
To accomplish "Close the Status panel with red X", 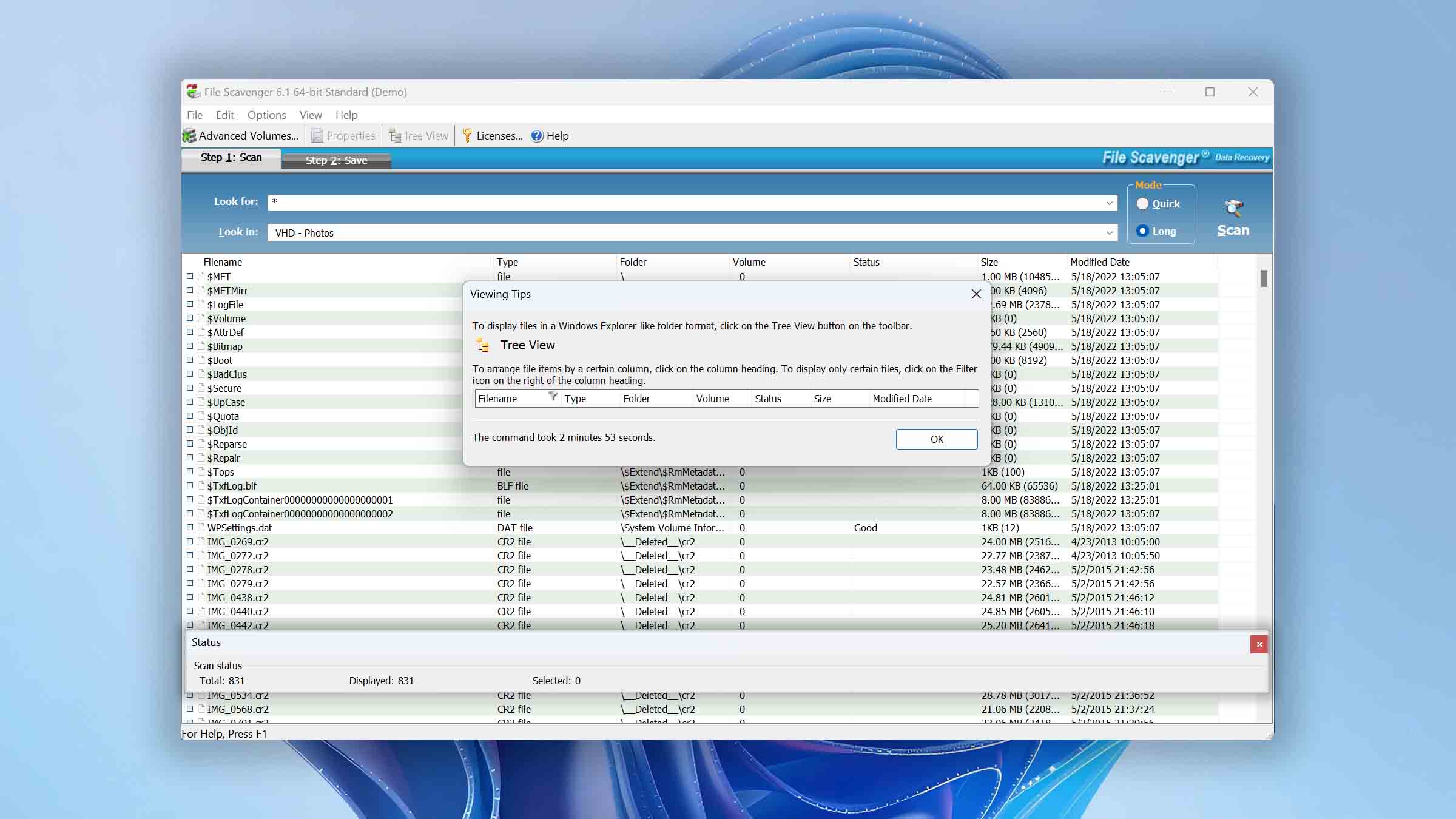I will 1259,644.
